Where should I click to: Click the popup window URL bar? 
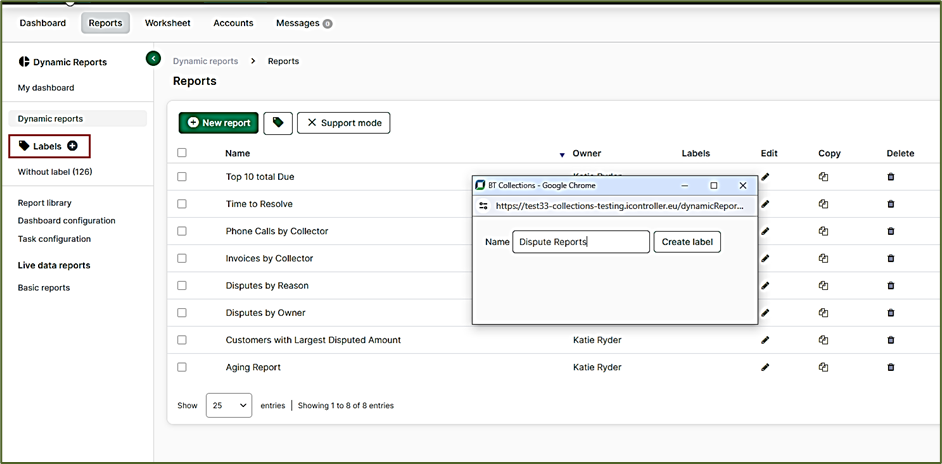pos(619,206)
